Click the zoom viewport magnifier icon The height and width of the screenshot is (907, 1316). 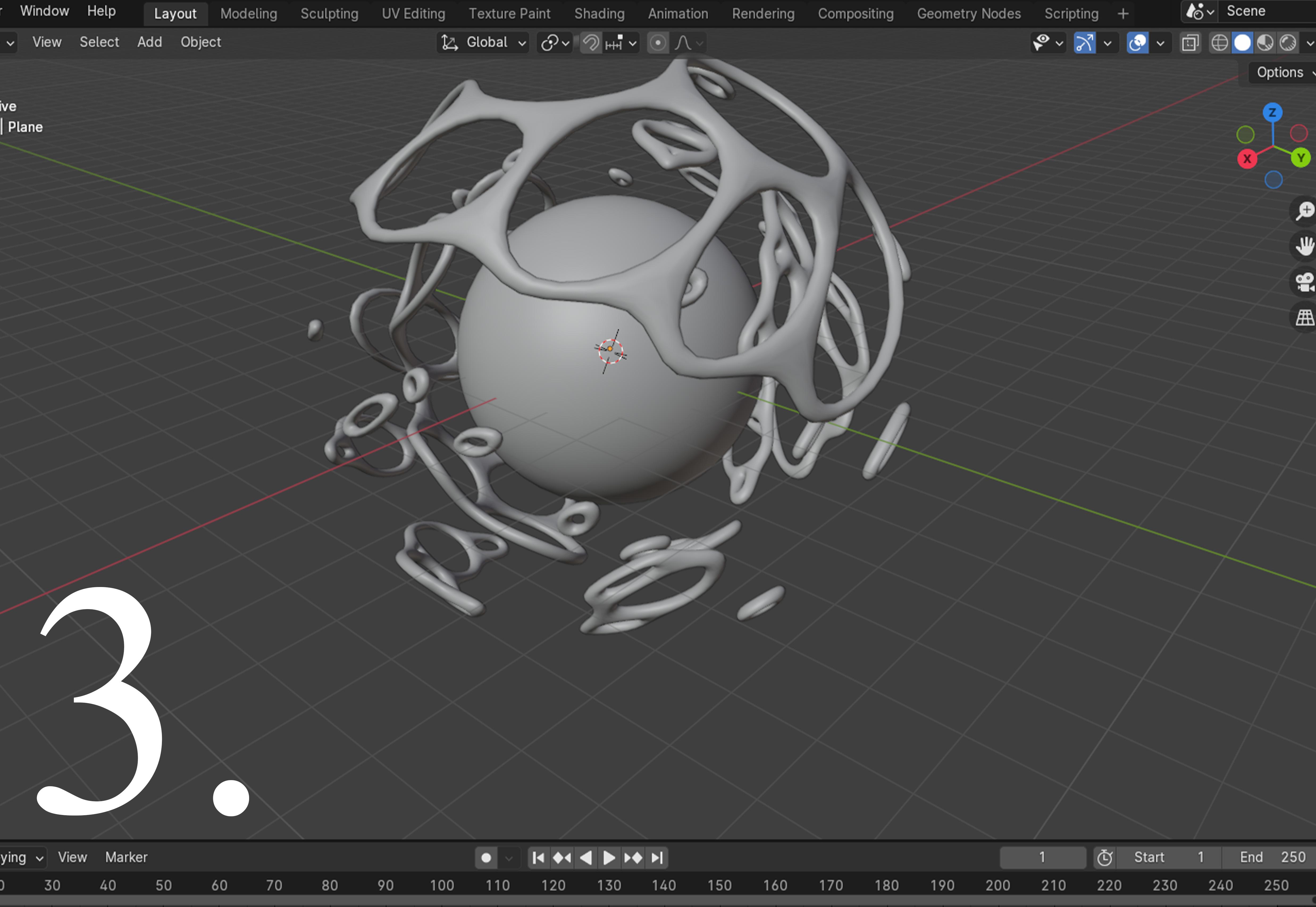1304,211
